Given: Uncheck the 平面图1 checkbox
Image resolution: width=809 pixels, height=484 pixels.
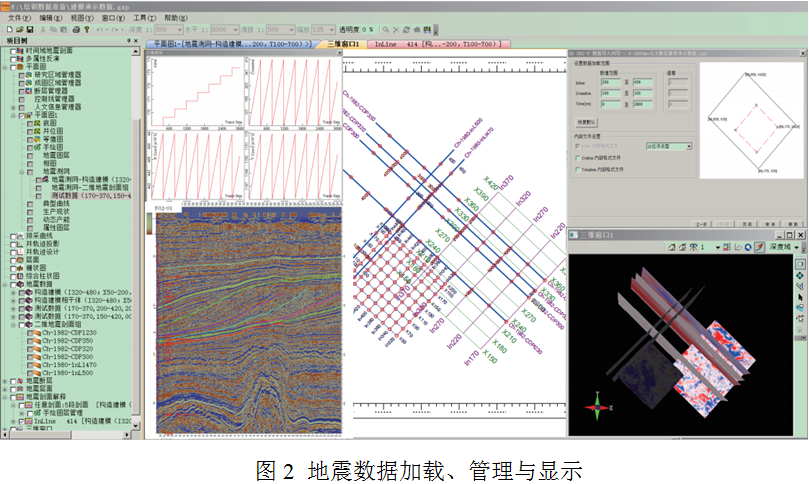Looking at the screenshot, I should [22, 116].
